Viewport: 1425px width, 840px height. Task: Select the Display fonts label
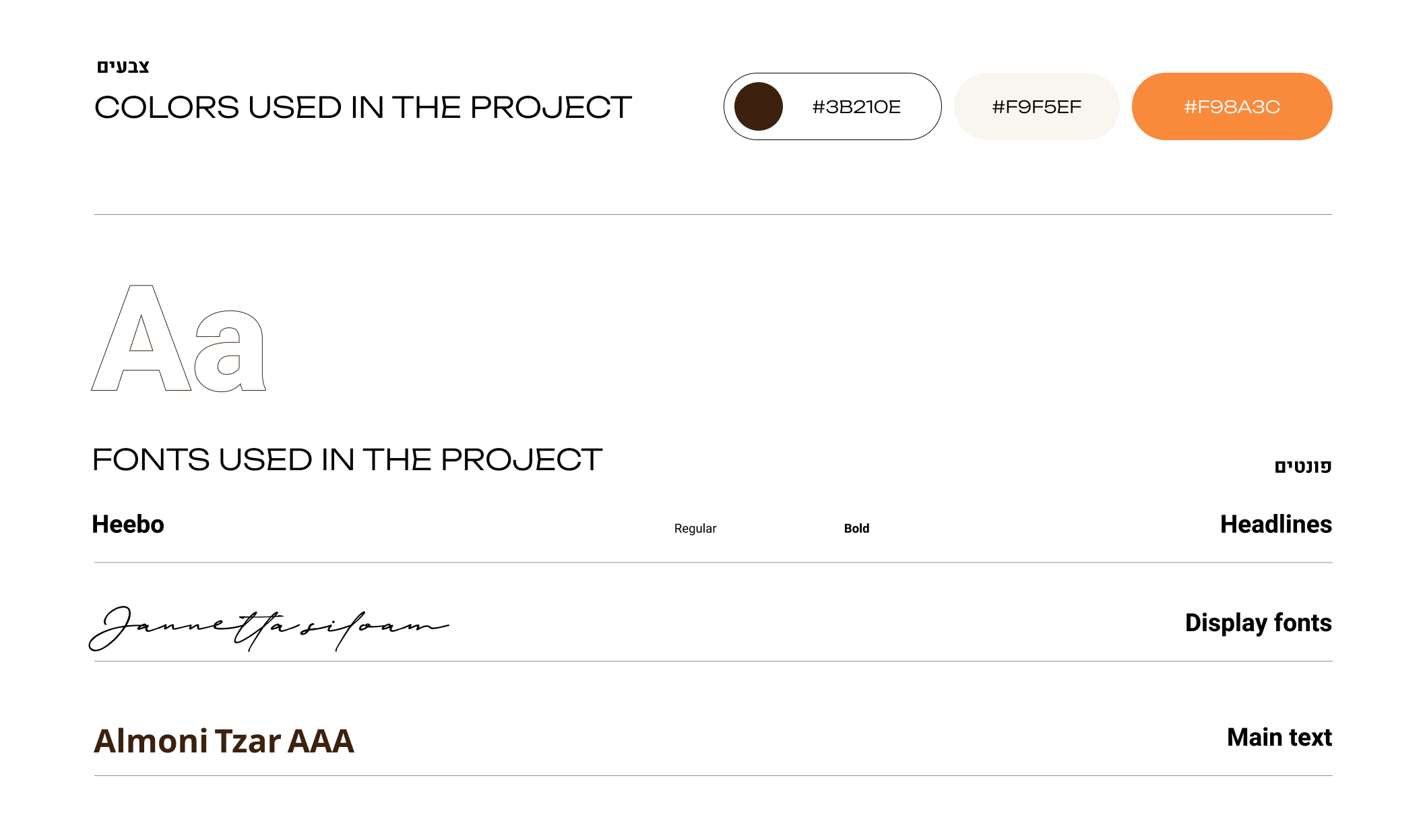click(1258, 623)
